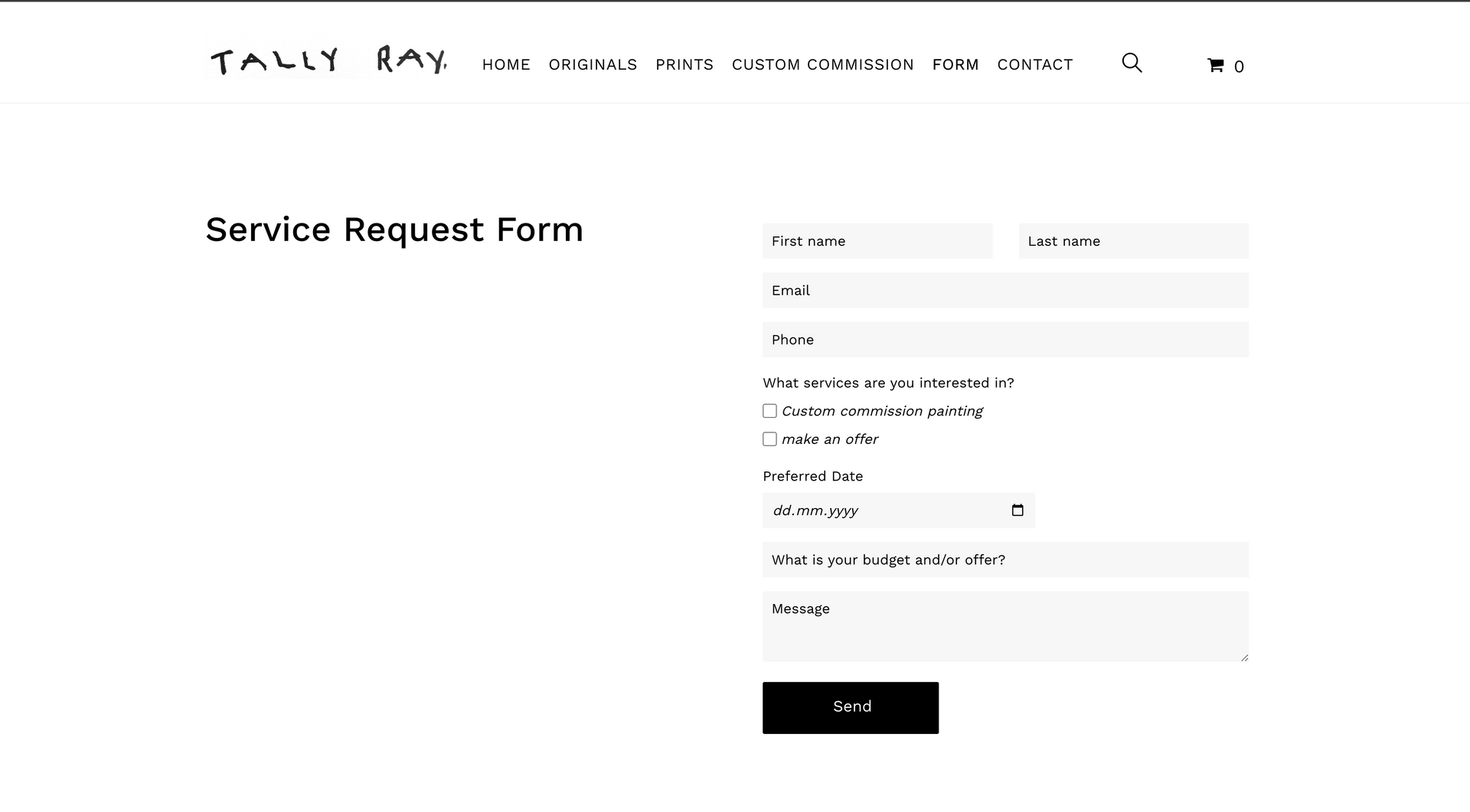The width and height of the screenshot is (1470, 812).
Task: Focus the First name field
Action: 877,241
